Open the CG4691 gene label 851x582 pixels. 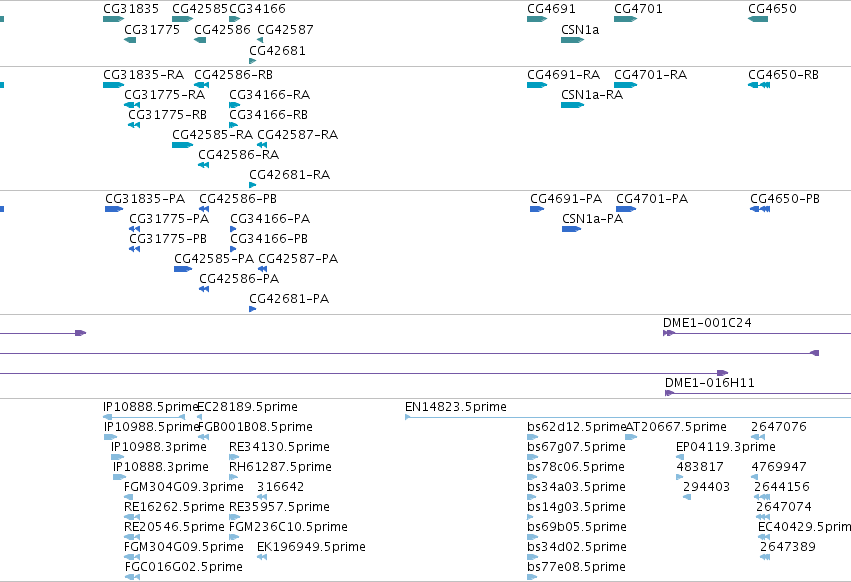[551, 9]
